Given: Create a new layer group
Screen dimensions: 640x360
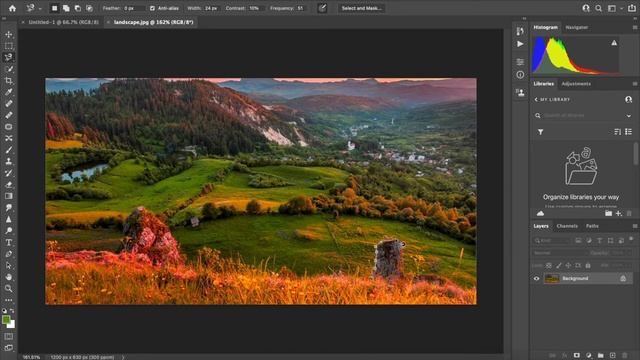Looking at the screenshot, I should [x=601, y=356].
